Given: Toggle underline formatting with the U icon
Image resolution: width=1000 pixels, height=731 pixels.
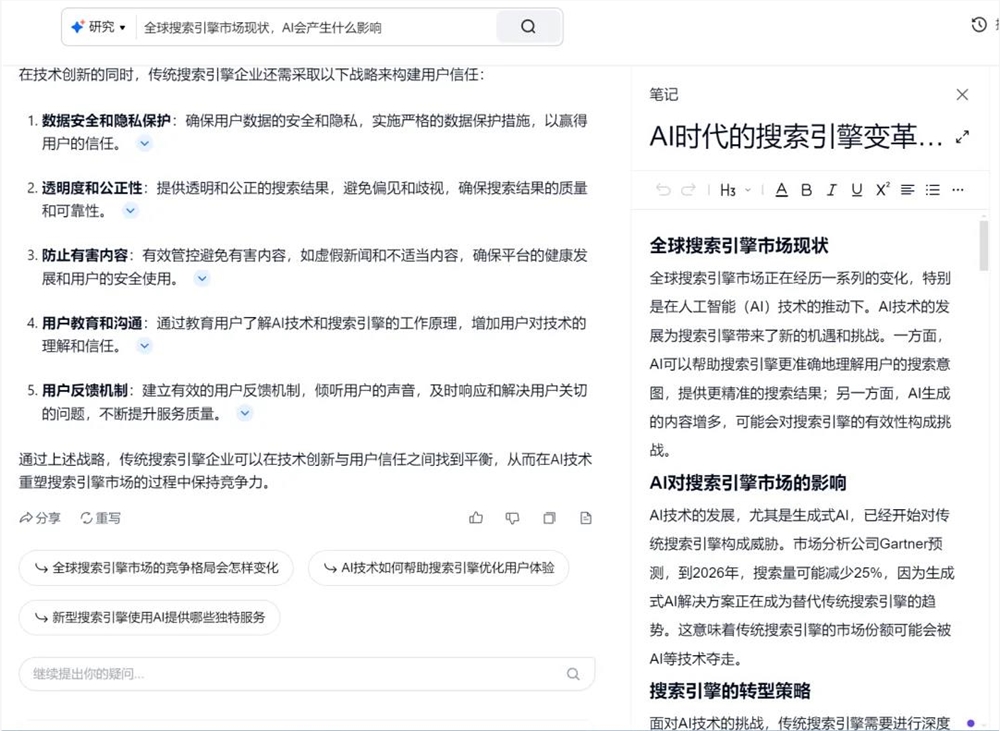Looking at the screenshot, I should [x=856, y=189].
